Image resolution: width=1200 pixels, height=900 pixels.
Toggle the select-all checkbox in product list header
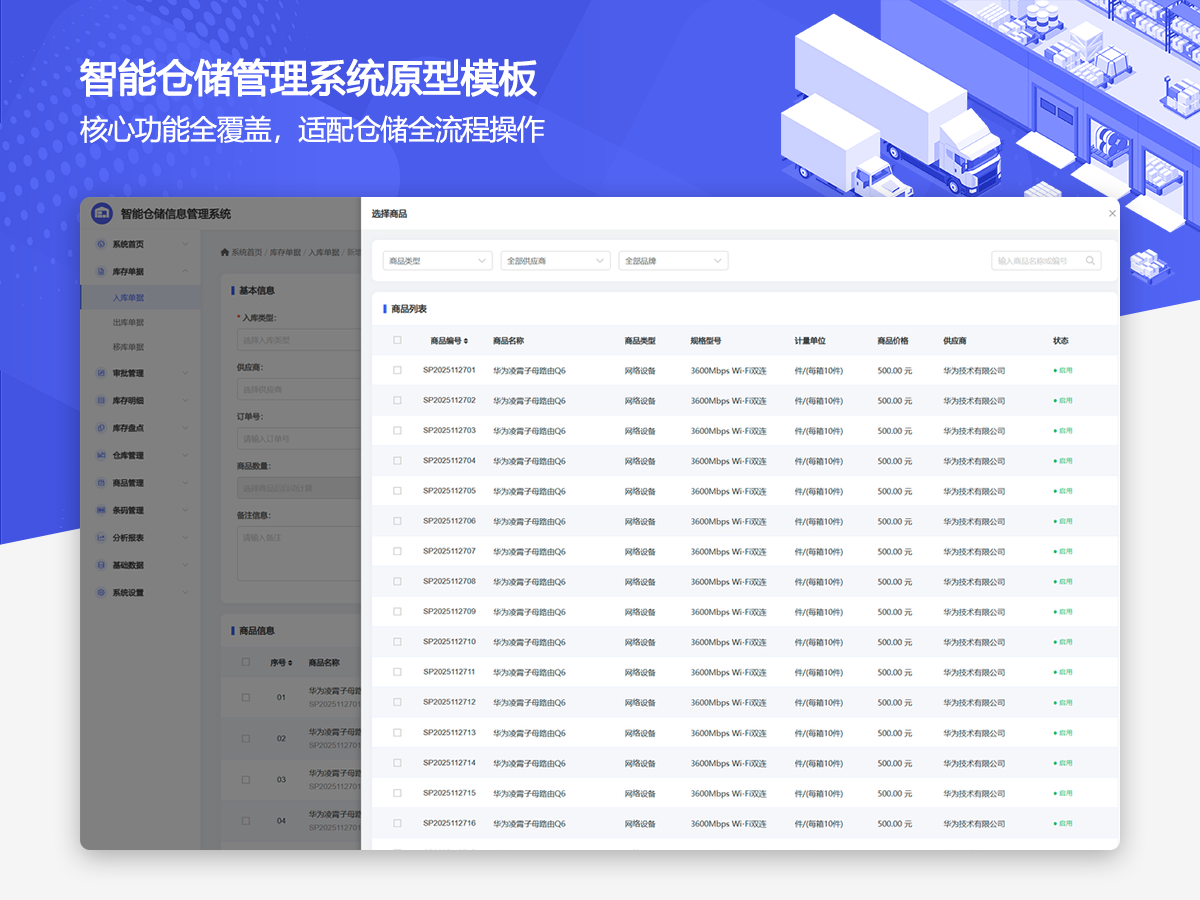click(397, 340)
